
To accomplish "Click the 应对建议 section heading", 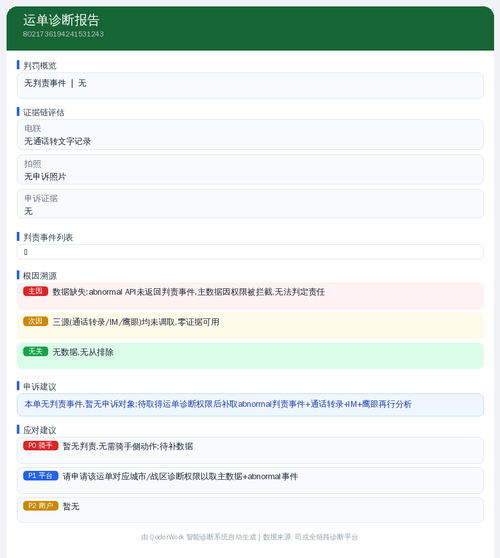I will 40,430.
